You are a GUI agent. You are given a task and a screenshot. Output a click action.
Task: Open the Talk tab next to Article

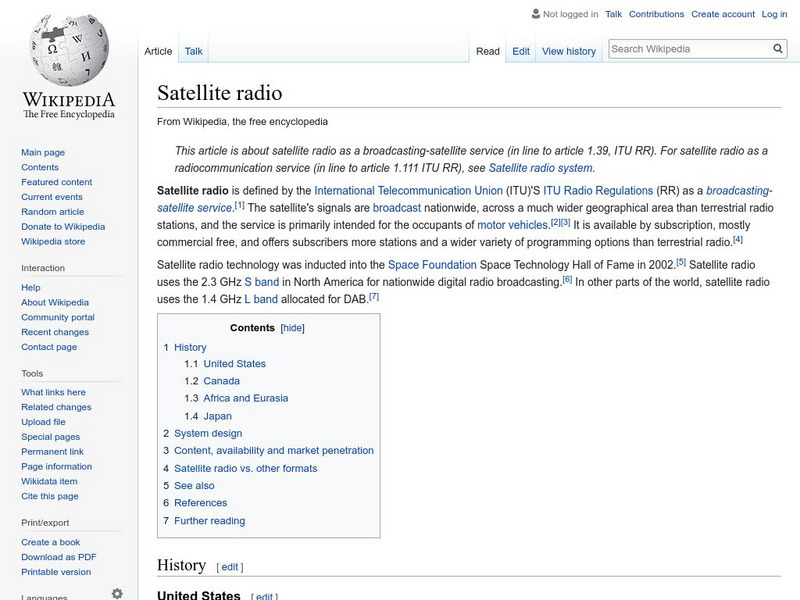click(193, 51)
